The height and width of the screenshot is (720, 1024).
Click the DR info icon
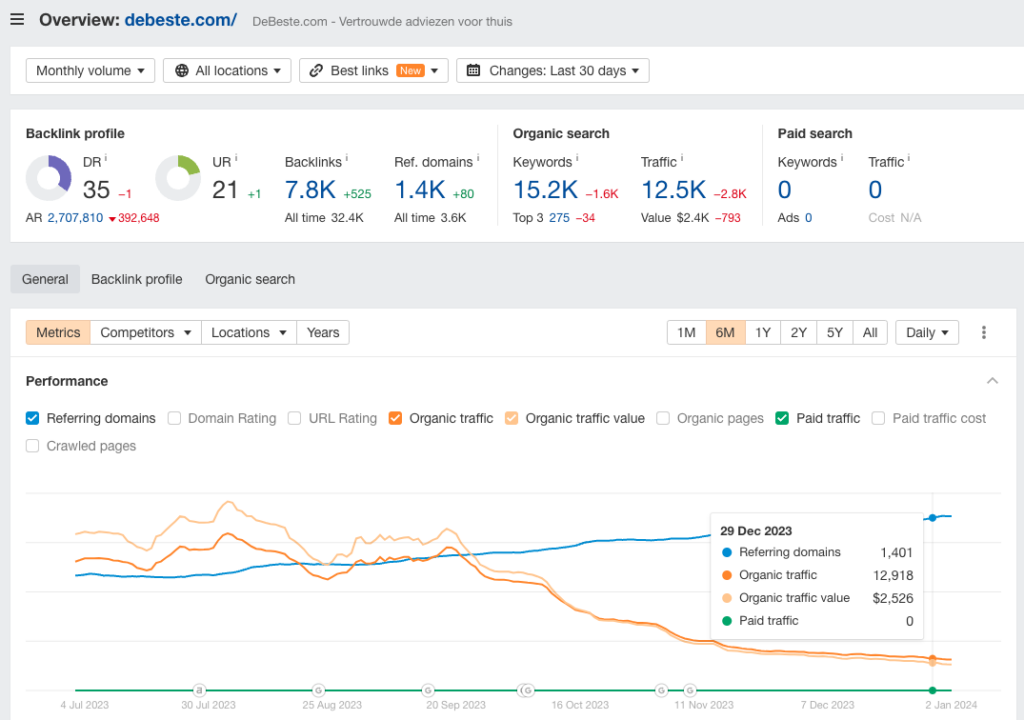(106, 158)
